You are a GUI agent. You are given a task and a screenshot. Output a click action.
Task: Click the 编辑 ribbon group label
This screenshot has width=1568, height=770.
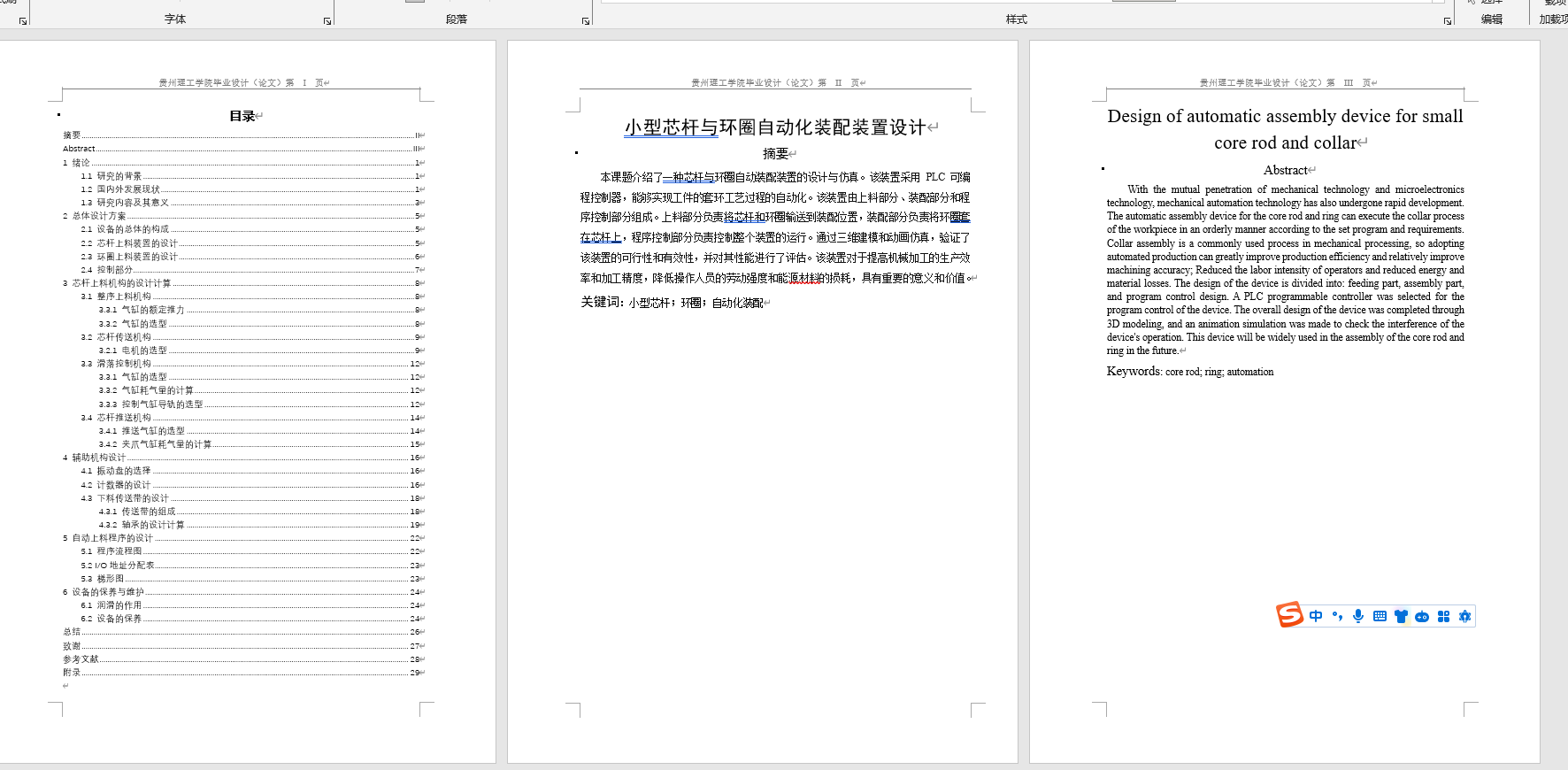[x=1492, y=19]
